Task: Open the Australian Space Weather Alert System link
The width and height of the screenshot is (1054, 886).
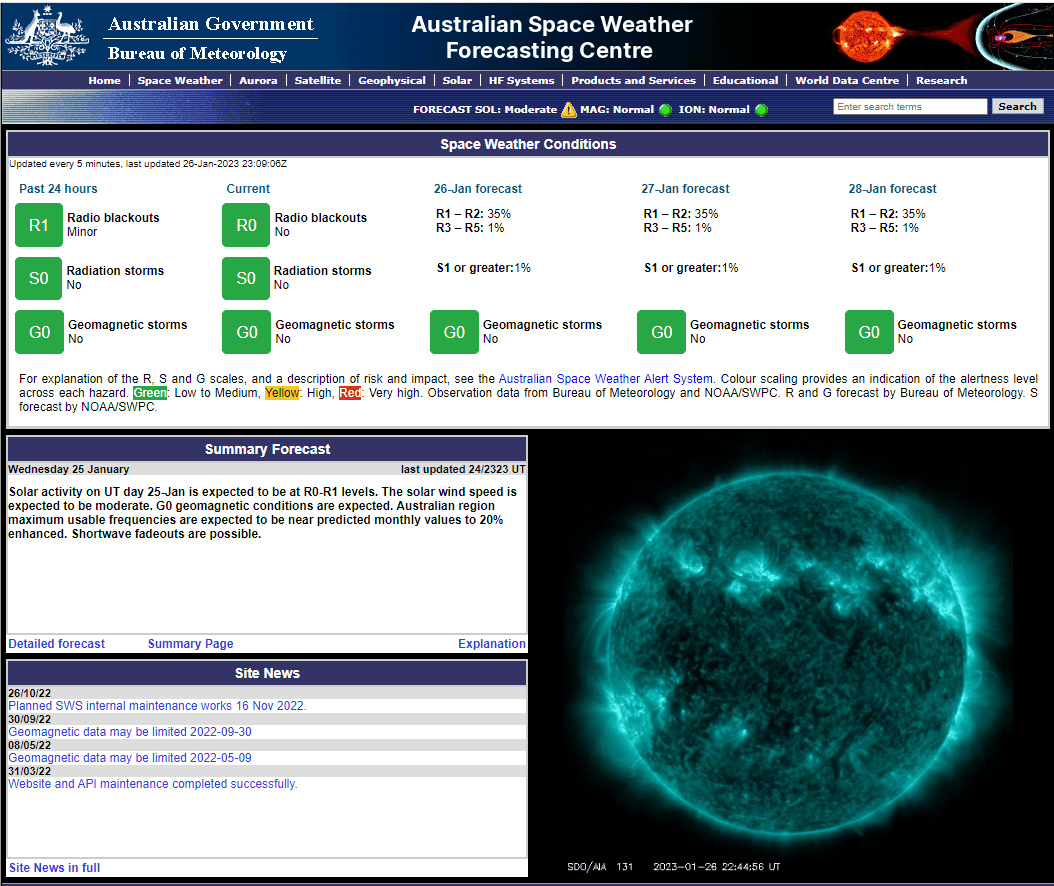Action: coord(606,379)
